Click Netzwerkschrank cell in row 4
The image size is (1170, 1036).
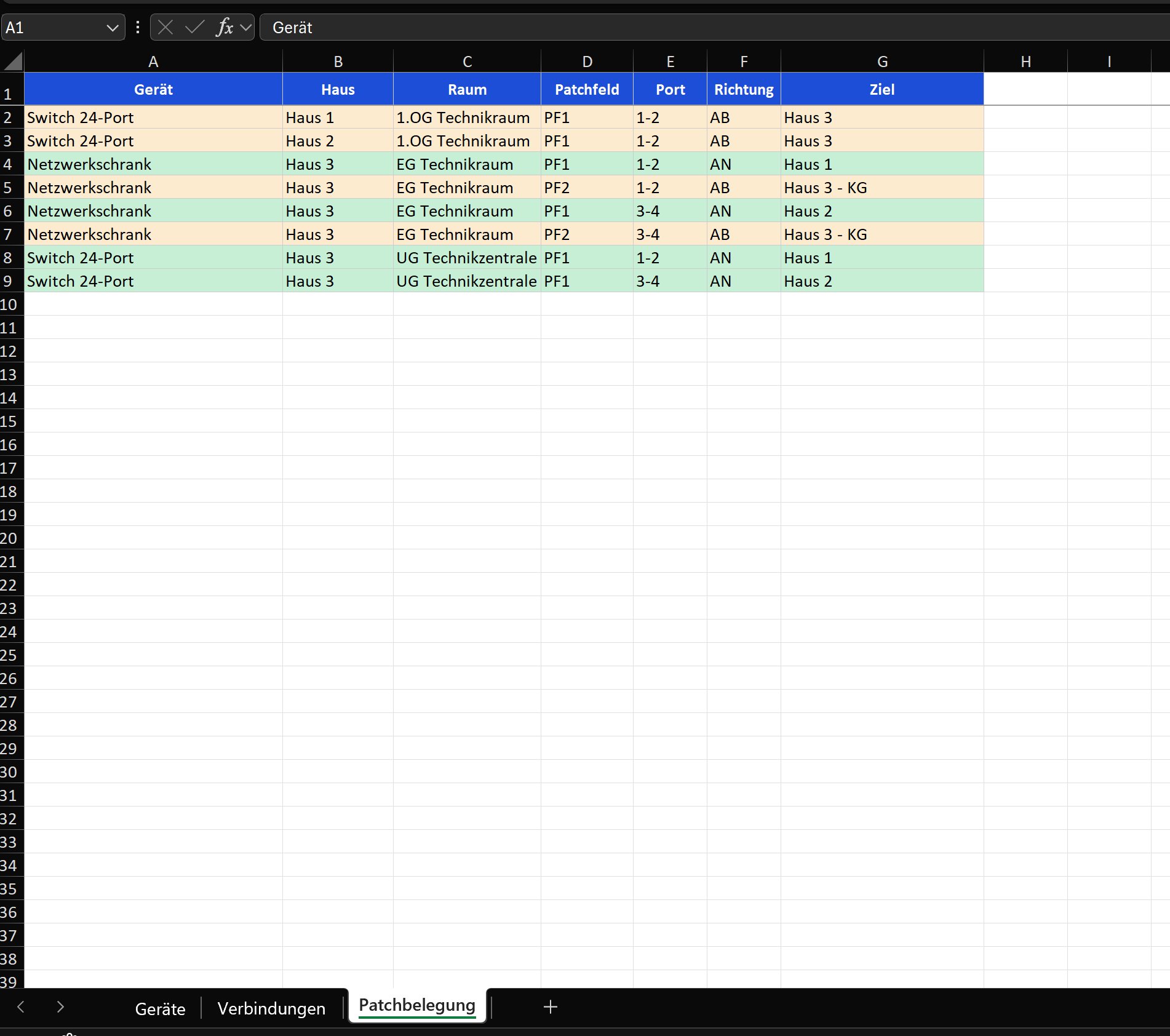(153, 164)
